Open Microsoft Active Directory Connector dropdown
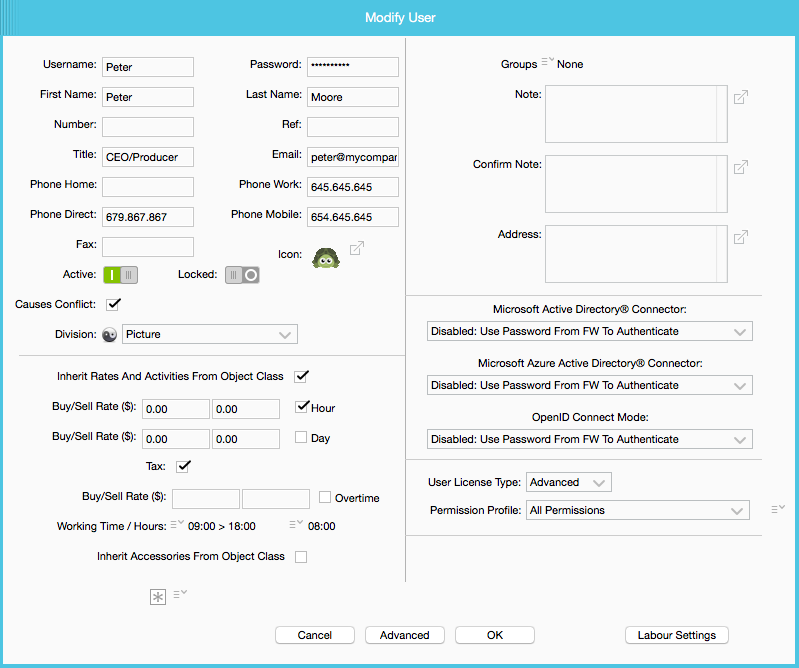Image resolution: width=799 pixels, height=668 pixels. click(590, 331)
